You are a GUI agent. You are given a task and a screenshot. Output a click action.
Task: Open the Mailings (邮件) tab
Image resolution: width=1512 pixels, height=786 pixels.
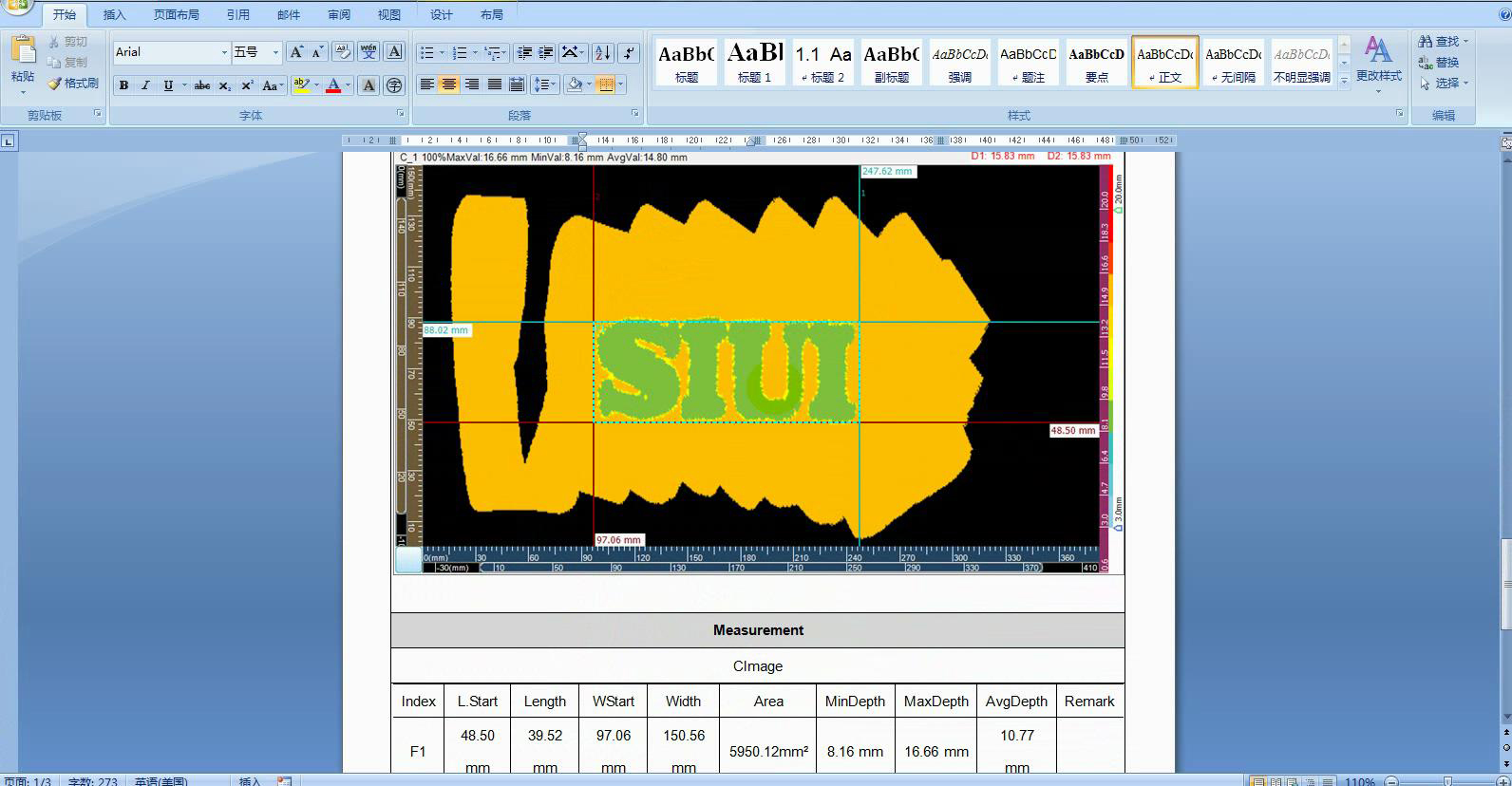[x=289, y=14]
